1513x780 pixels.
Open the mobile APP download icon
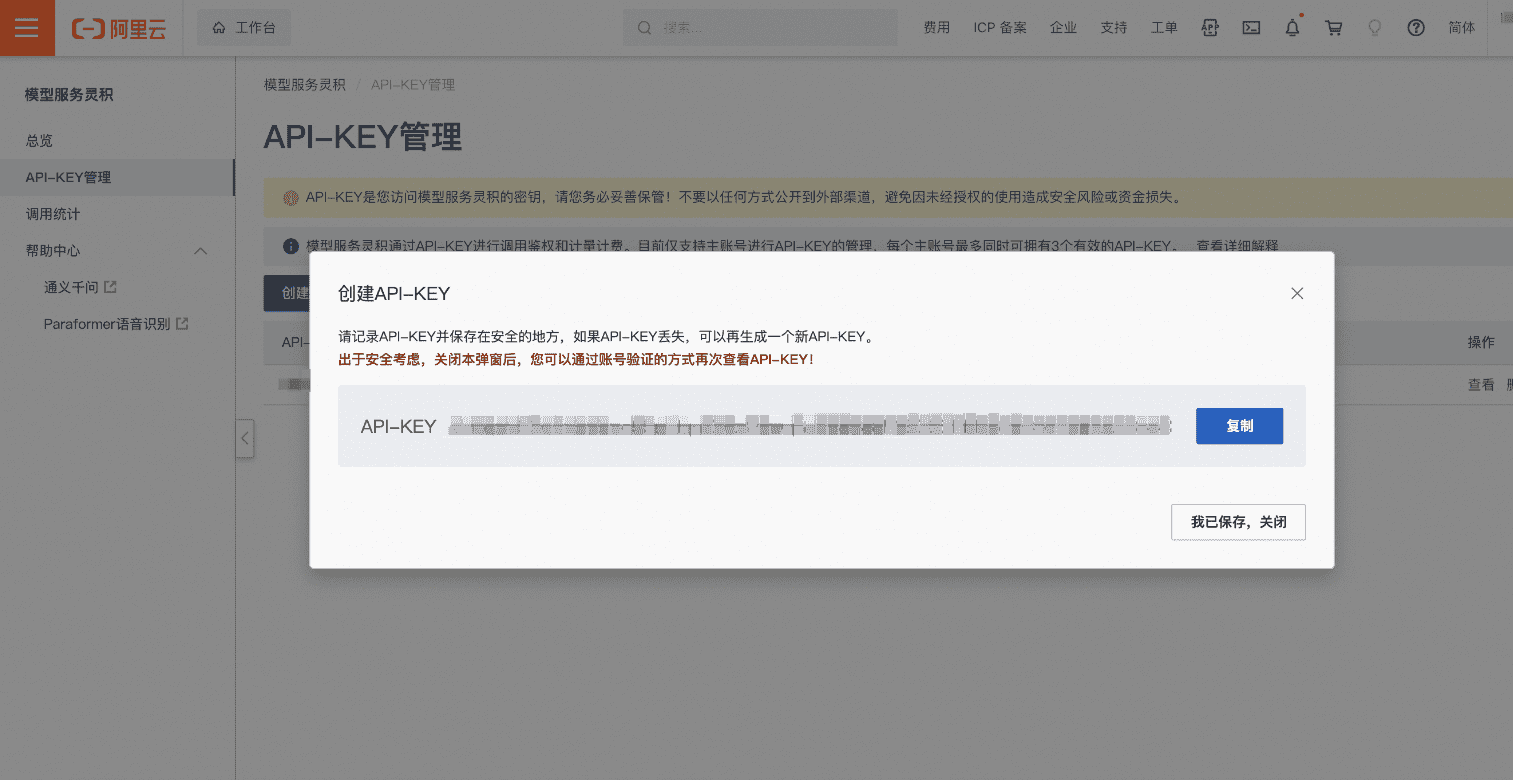(x=1210, y=27)
